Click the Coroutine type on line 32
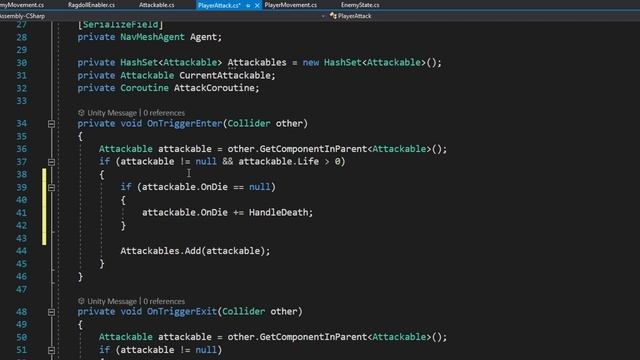The image size is (640, 360). click(144, 88)
